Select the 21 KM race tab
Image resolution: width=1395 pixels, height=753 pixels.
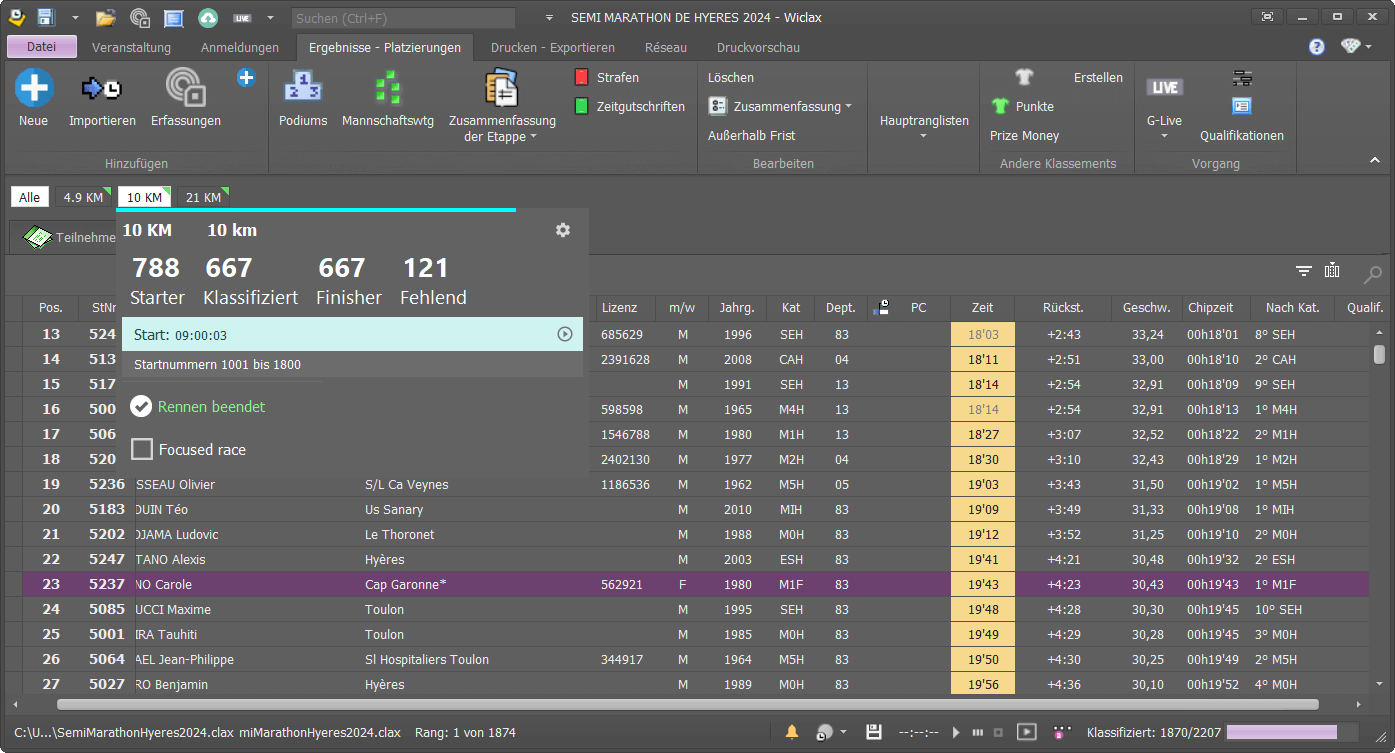[x=203, y=197]
